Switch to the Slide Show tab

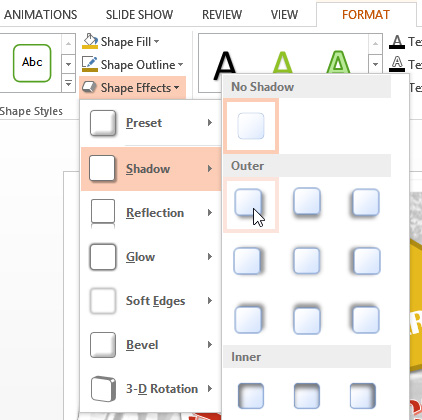tap(139, 15)
